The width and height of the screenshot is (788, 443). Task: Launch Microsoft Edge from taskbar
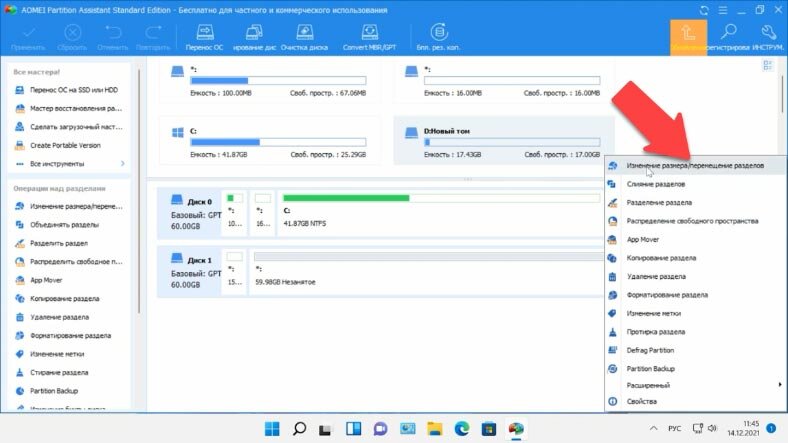click(x=461, y=429)
